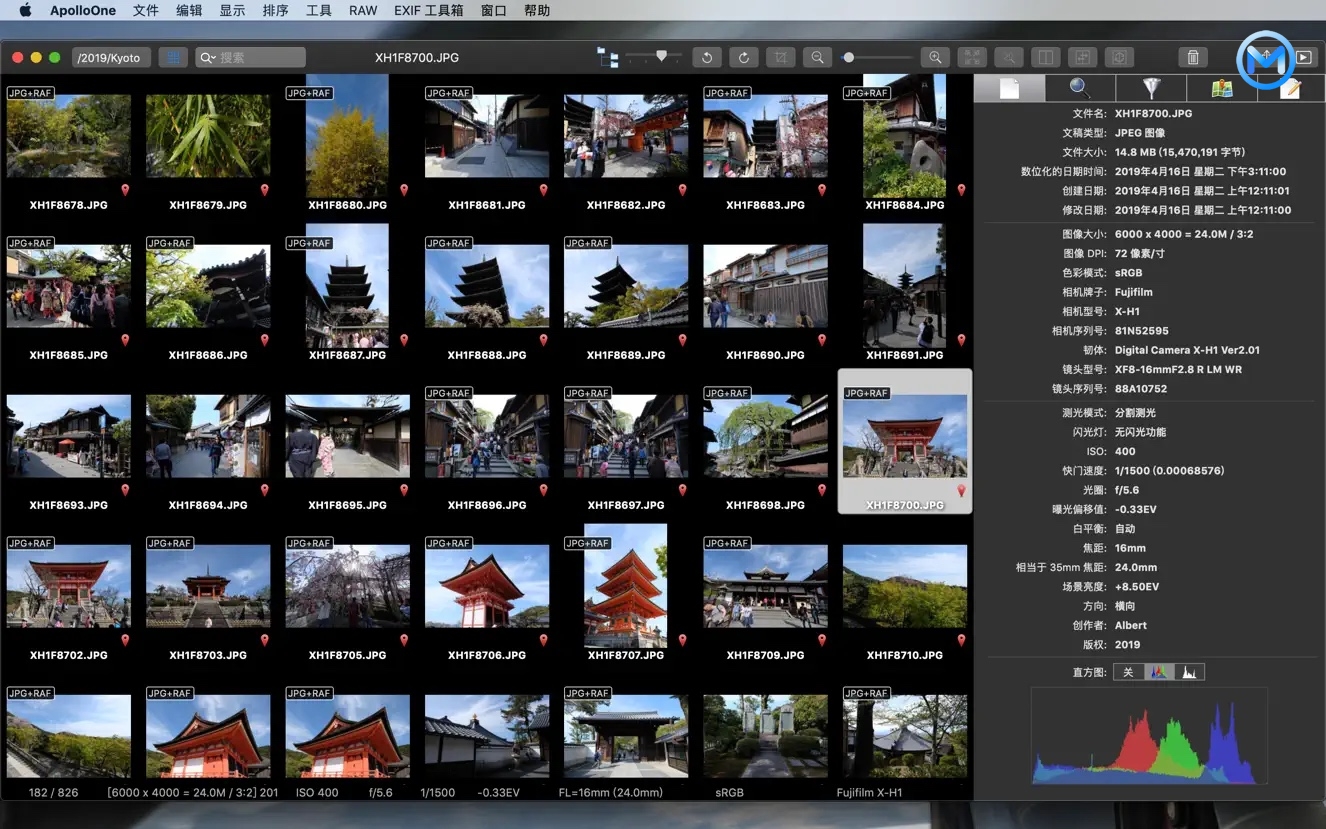This screenshot has height=829, width=1326.
Task: Open the /2019/Kyoto folder path dropdown
Action: point(111,58)
